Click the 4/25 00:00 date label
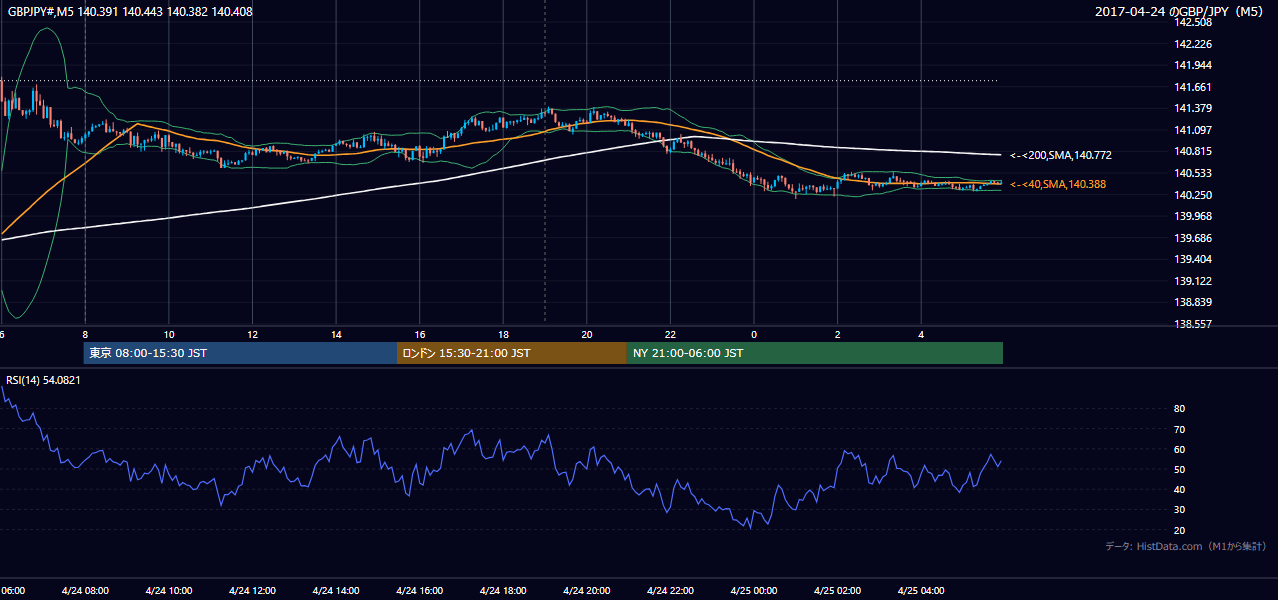 754,590
